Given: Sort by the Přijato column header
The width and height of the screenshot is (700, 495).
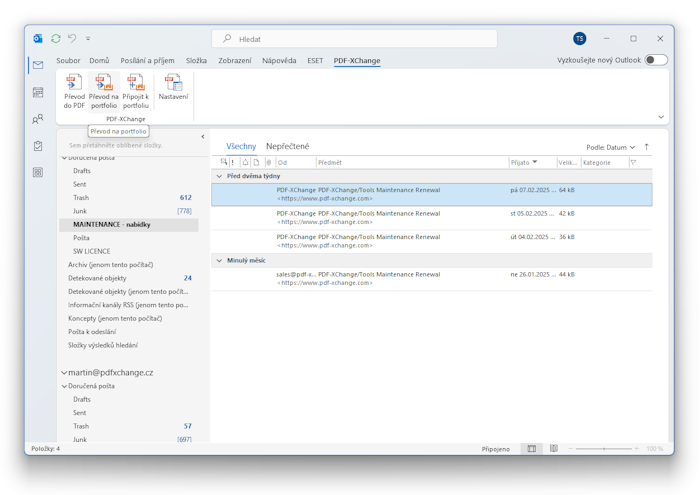Looking at the screenshot, I should pos(533,162).
